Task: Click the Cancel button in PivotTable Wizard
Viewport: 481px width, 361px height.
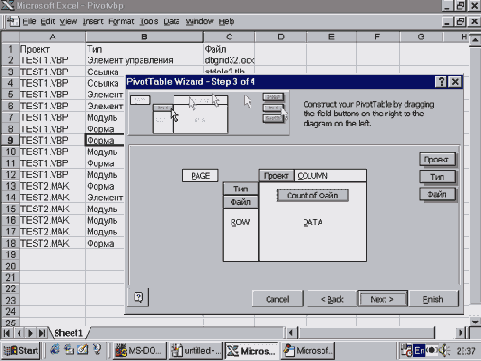Action: (277, 299)
